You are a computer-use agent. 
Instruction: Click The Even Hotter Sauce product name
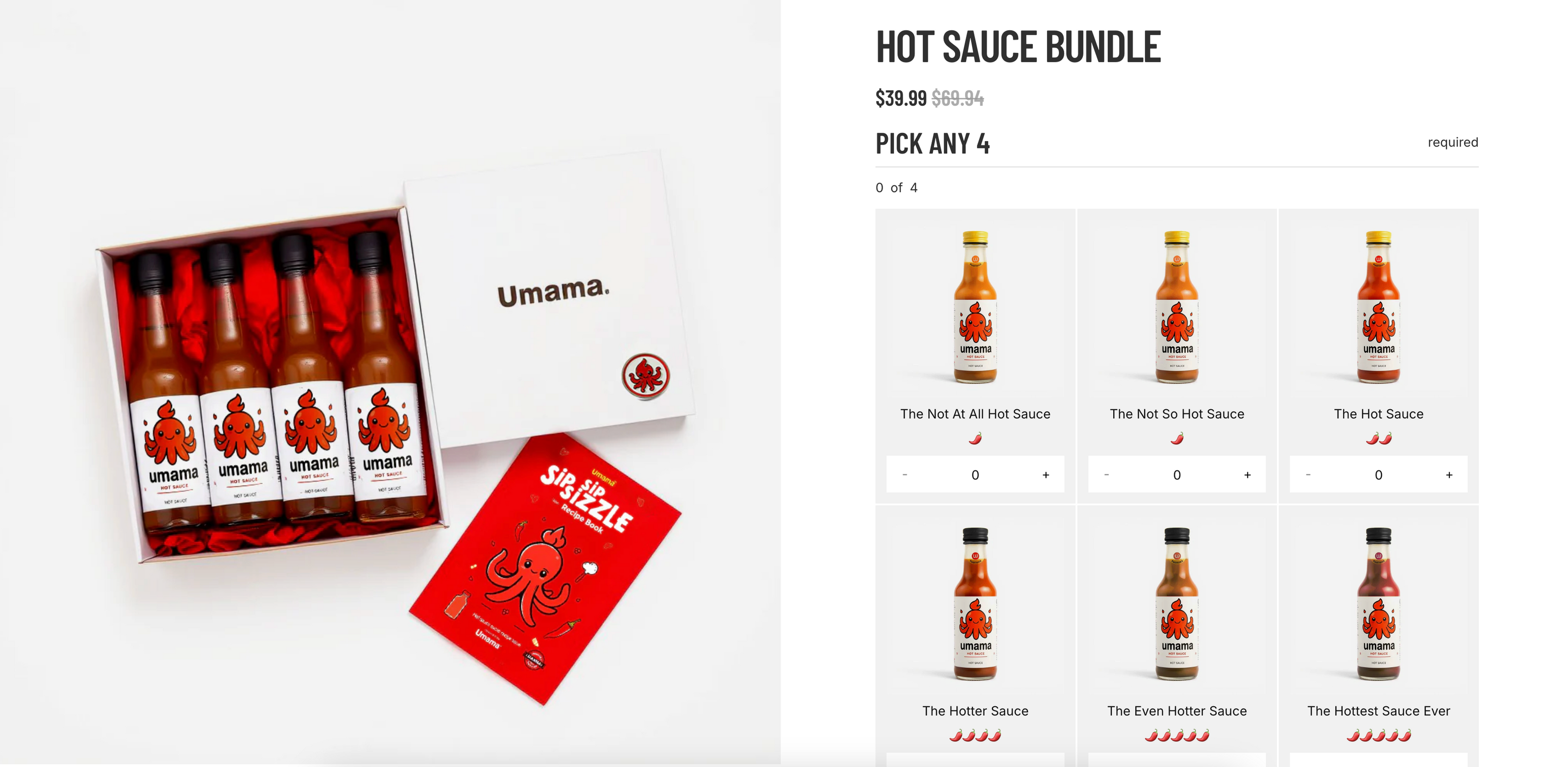[x=1176, y=711]
